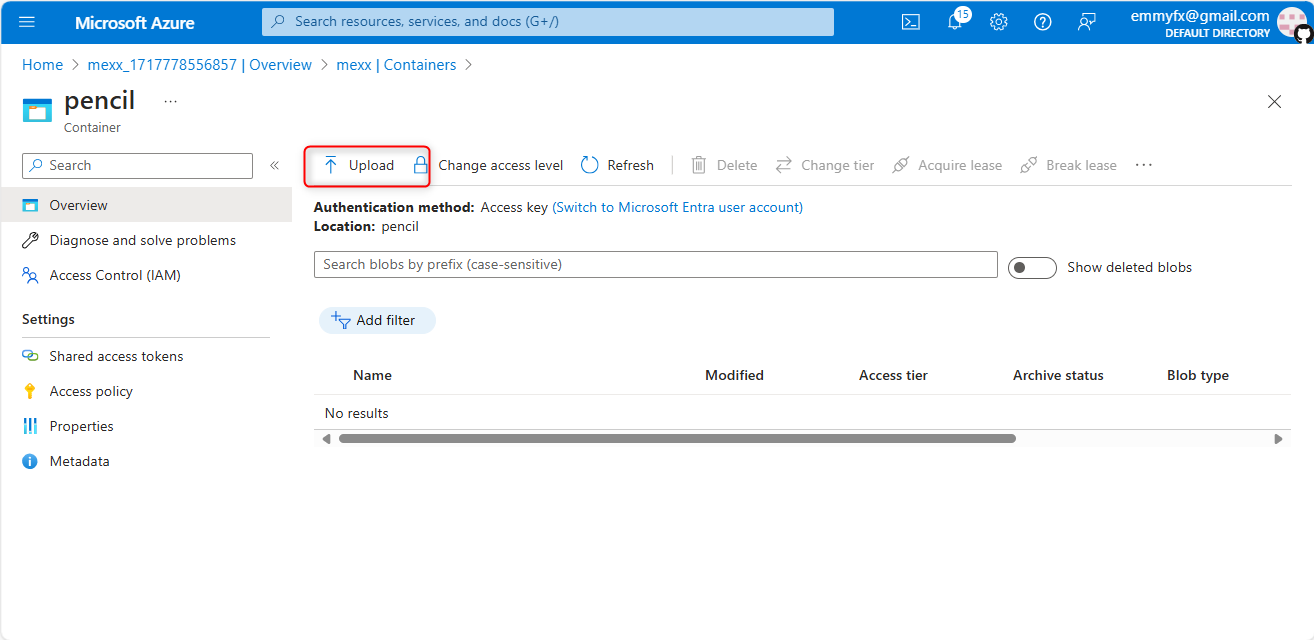The width and height of the screenshot is (1314, 640).
Task: Collapse the left sidebar menu
Action: tap(274, 165)
